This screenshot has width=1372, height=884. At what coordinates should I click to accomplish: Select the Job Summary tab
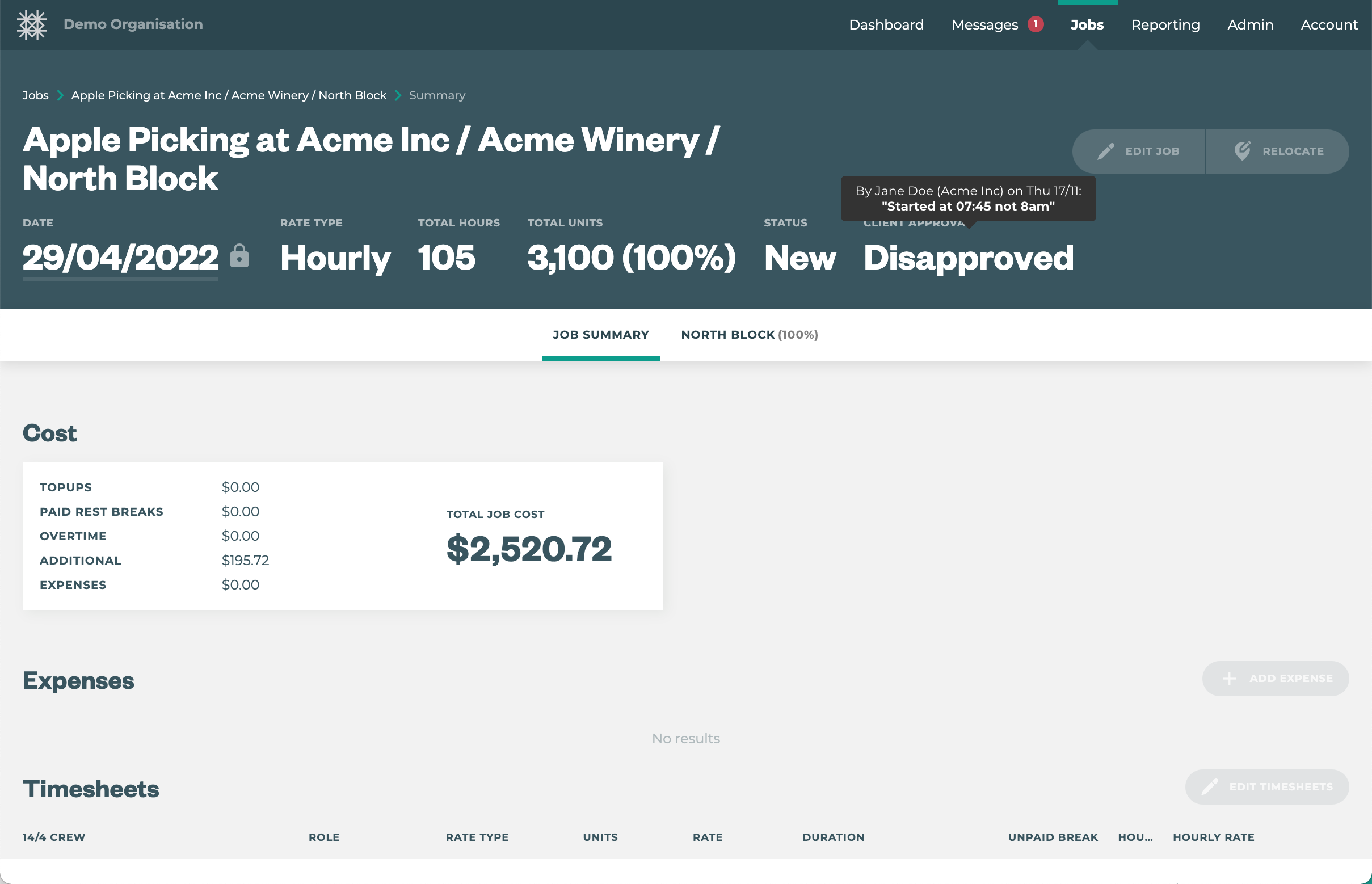coord(600,335)
